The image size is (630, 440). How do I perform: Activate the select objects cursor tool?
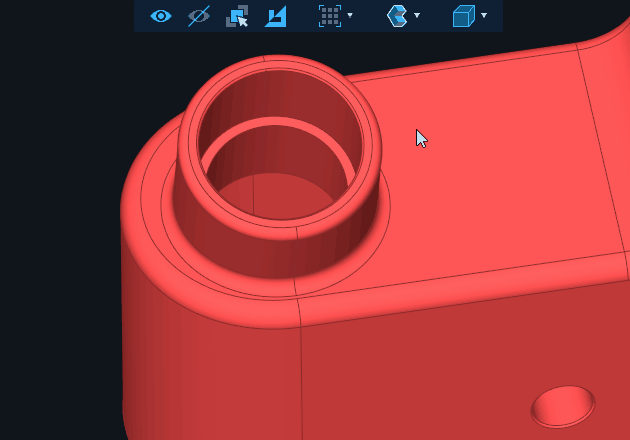point(237,16)
